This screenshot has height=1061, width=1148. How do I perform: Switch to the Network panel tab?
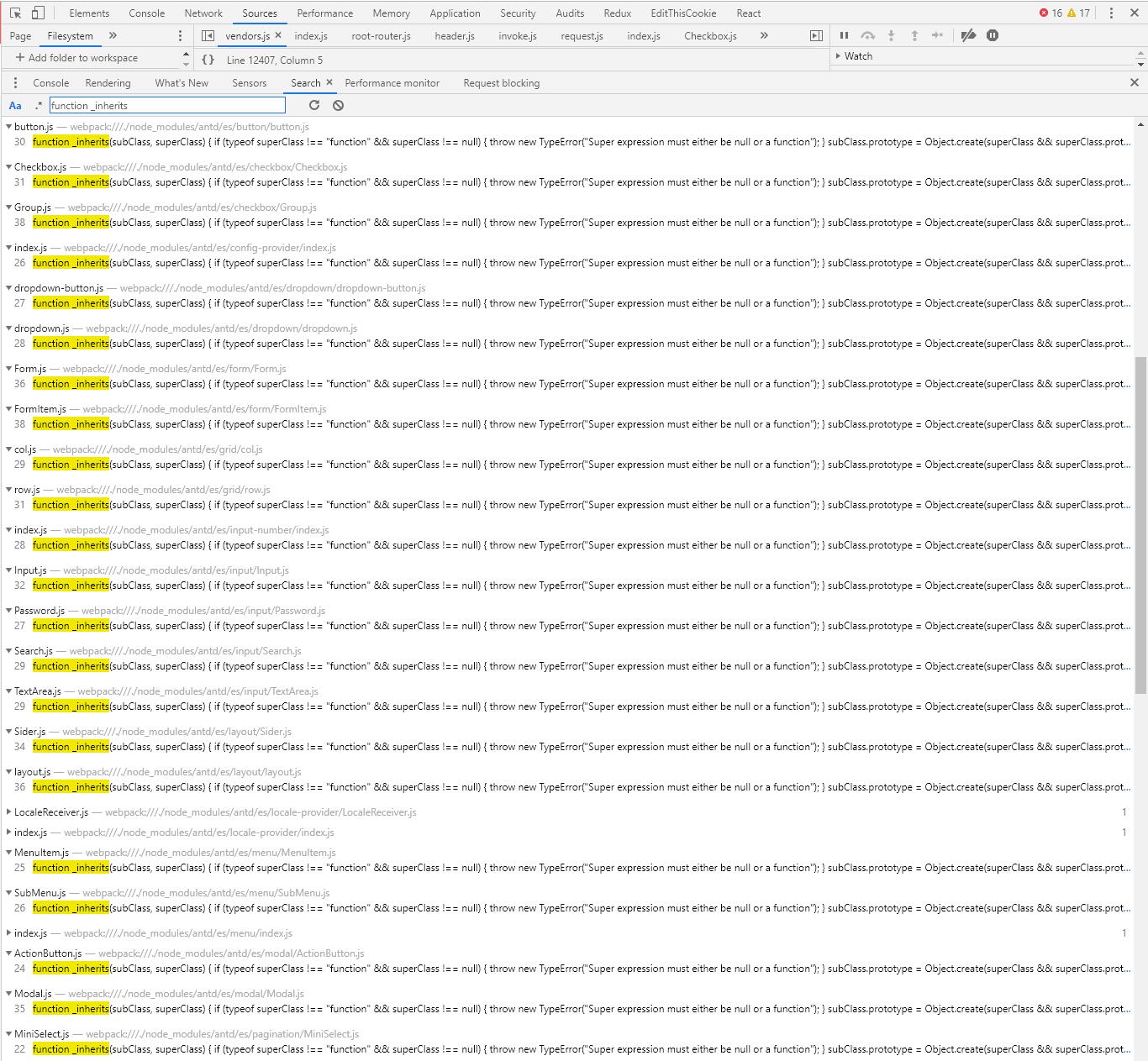(x=203, y=13)
